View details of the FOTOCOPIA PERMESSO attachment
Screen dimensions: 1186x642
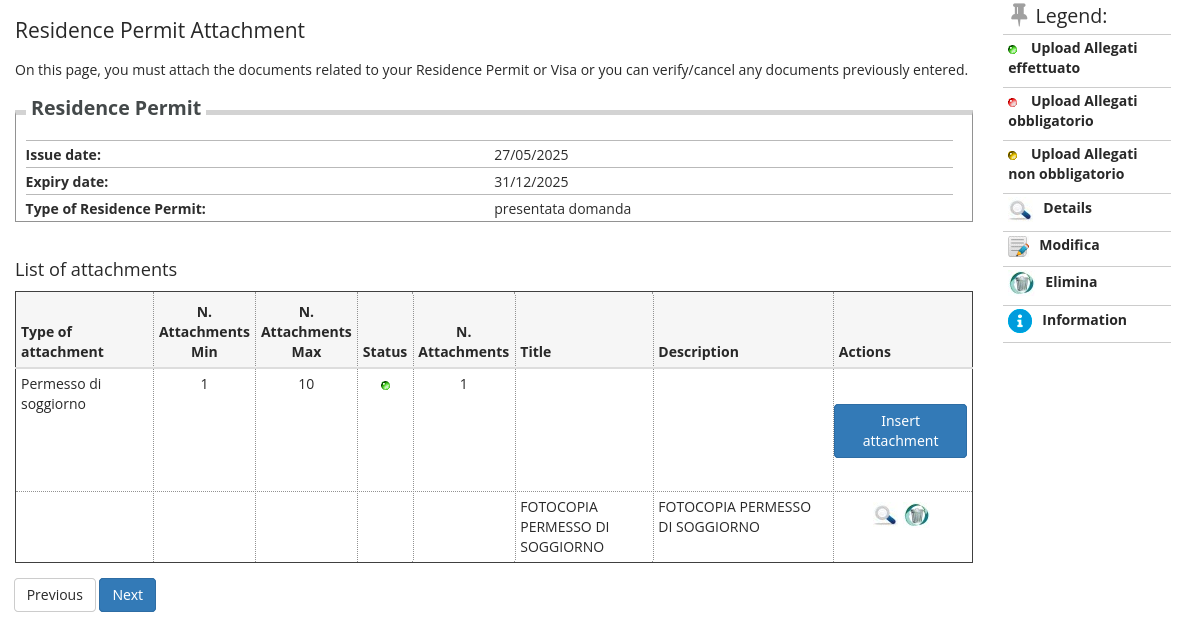[x=884, y=515]
